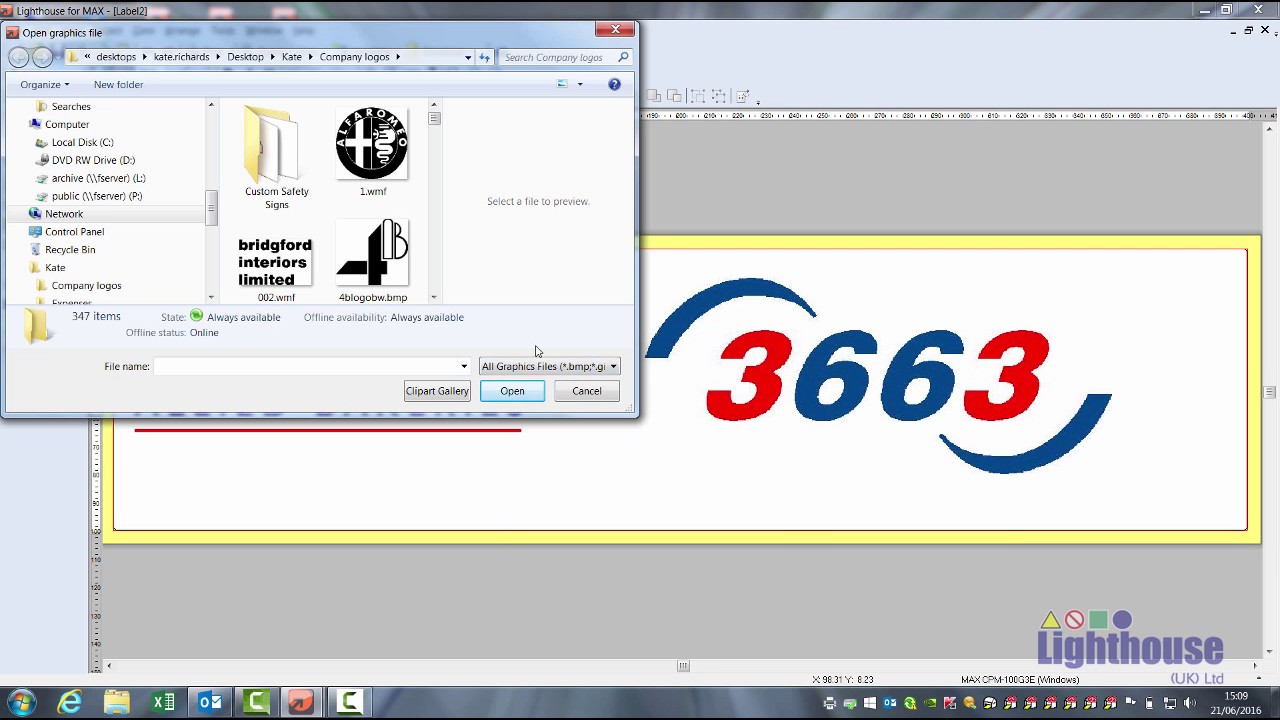Click the group objects toolbar icon
1280x720 pixels.
697,96
